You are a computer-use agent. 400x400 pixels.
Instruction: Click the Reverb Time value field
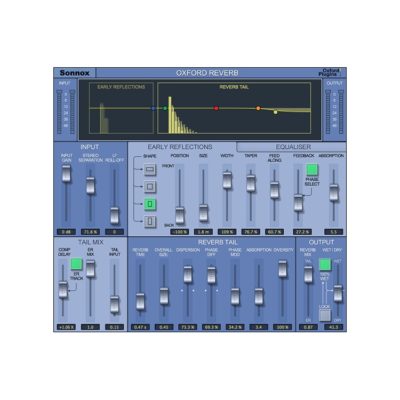[140, 327]
